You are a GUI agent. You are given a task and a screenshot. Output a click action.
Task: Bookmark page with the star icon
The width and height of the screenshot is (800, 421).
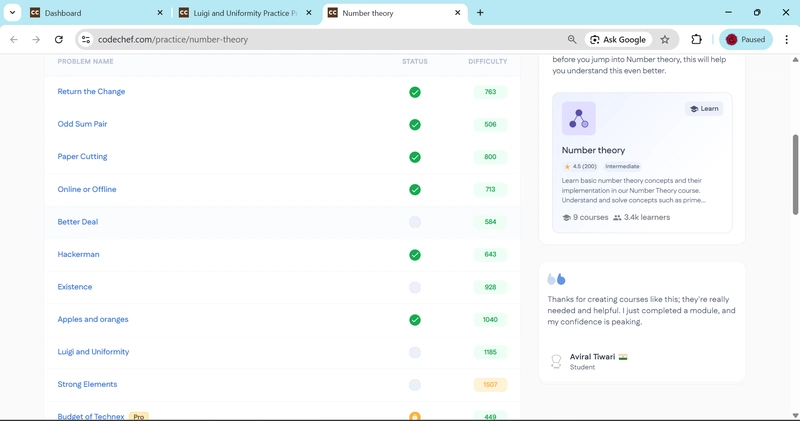pos(665,40)
